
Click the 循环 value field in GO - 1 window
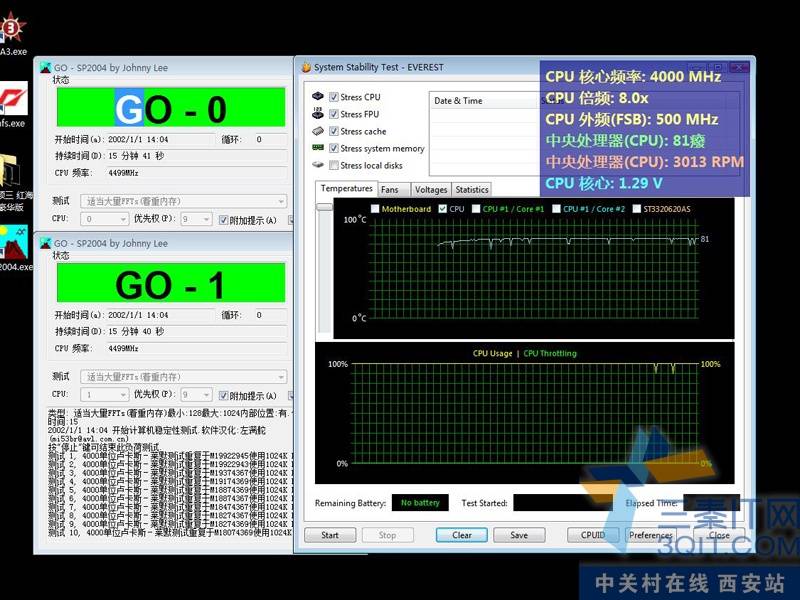tap(270, 315)
